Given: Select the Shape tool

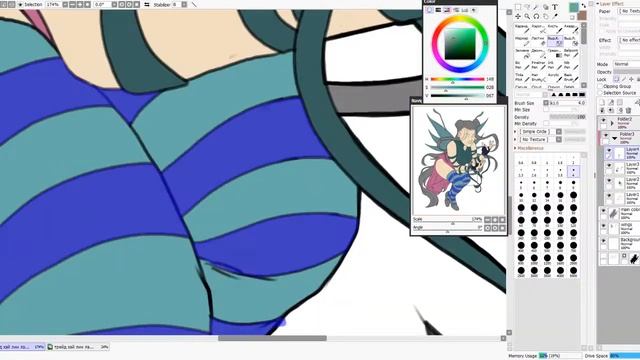Looking at the screenshot, I should point(546,7).
